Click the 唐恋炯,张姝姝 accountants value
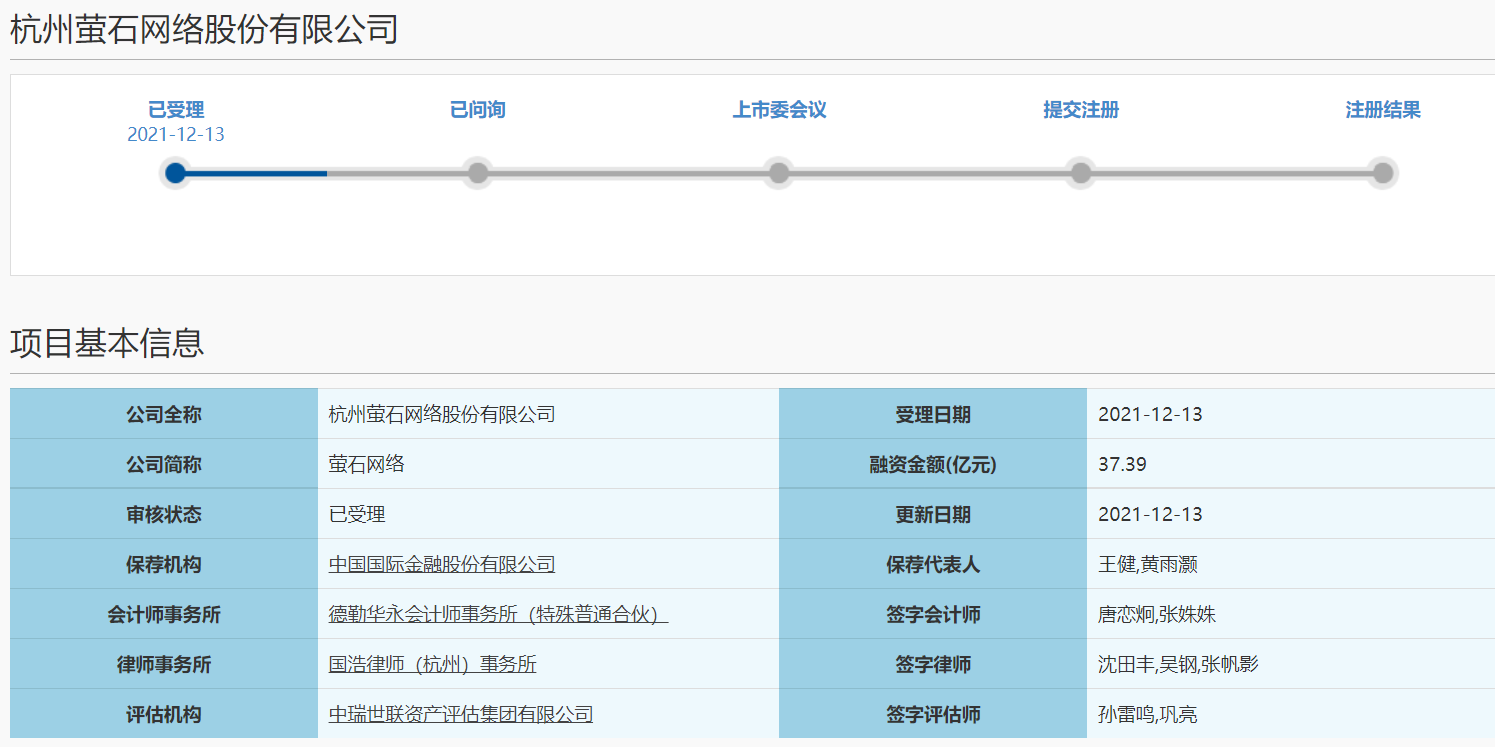 [x=1157, y=614]
